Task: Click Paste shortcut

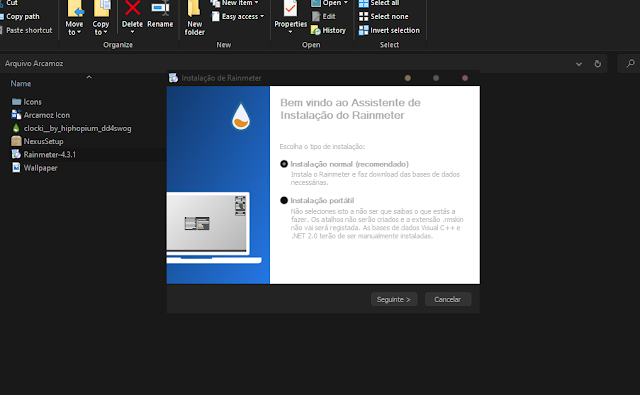Action: [x=26, y=30]
